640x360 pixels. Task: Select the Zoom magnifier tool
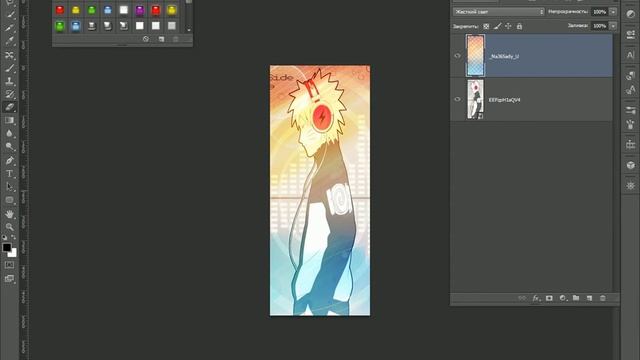[x=9, y=227]
